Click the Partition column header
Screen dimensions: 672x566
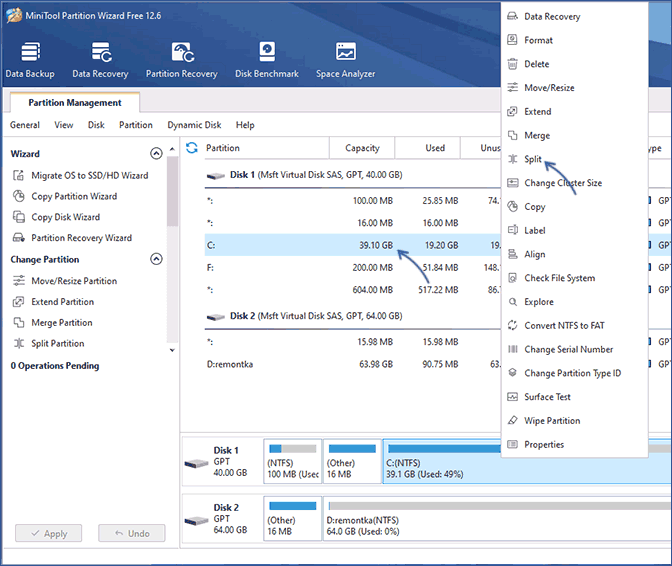(267, 148)
